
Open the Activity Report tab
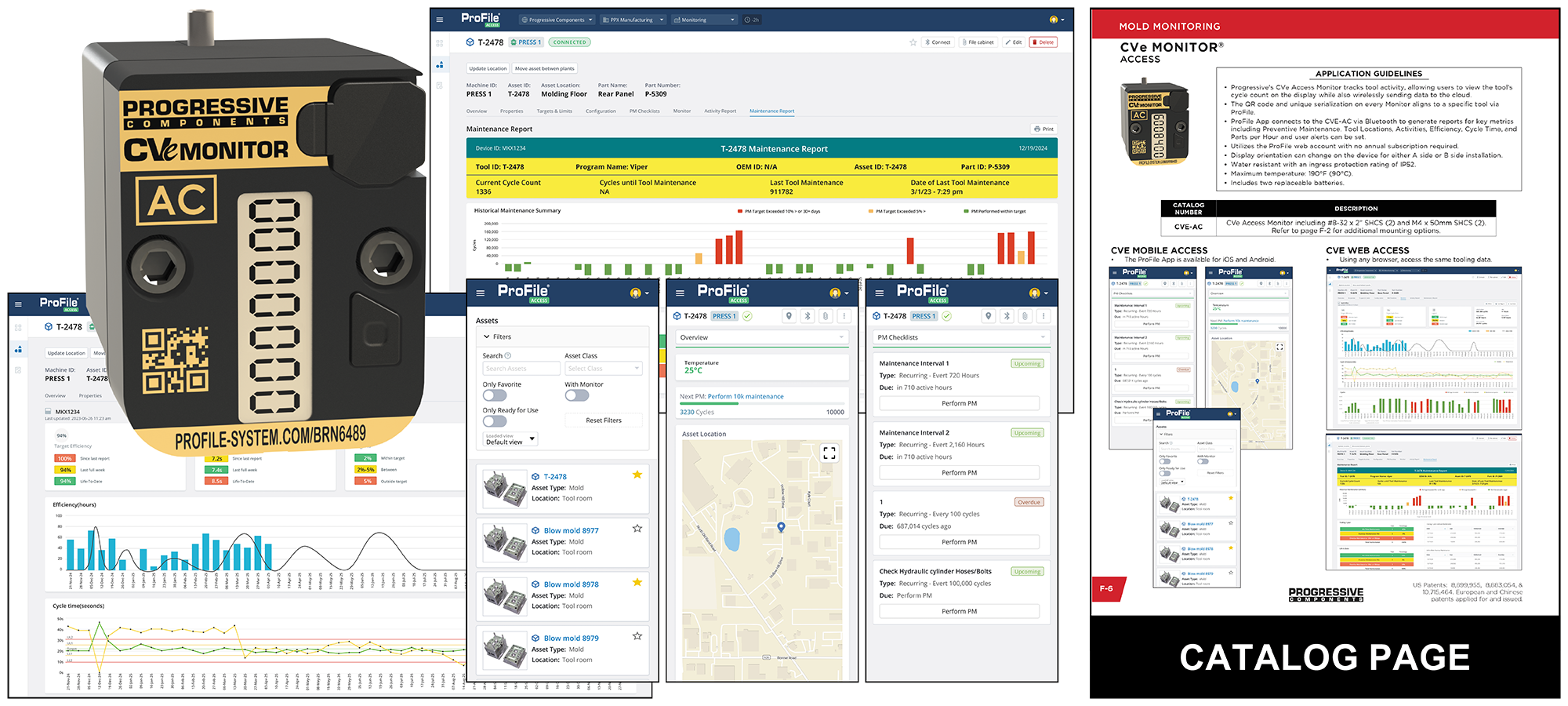(720, 111)
